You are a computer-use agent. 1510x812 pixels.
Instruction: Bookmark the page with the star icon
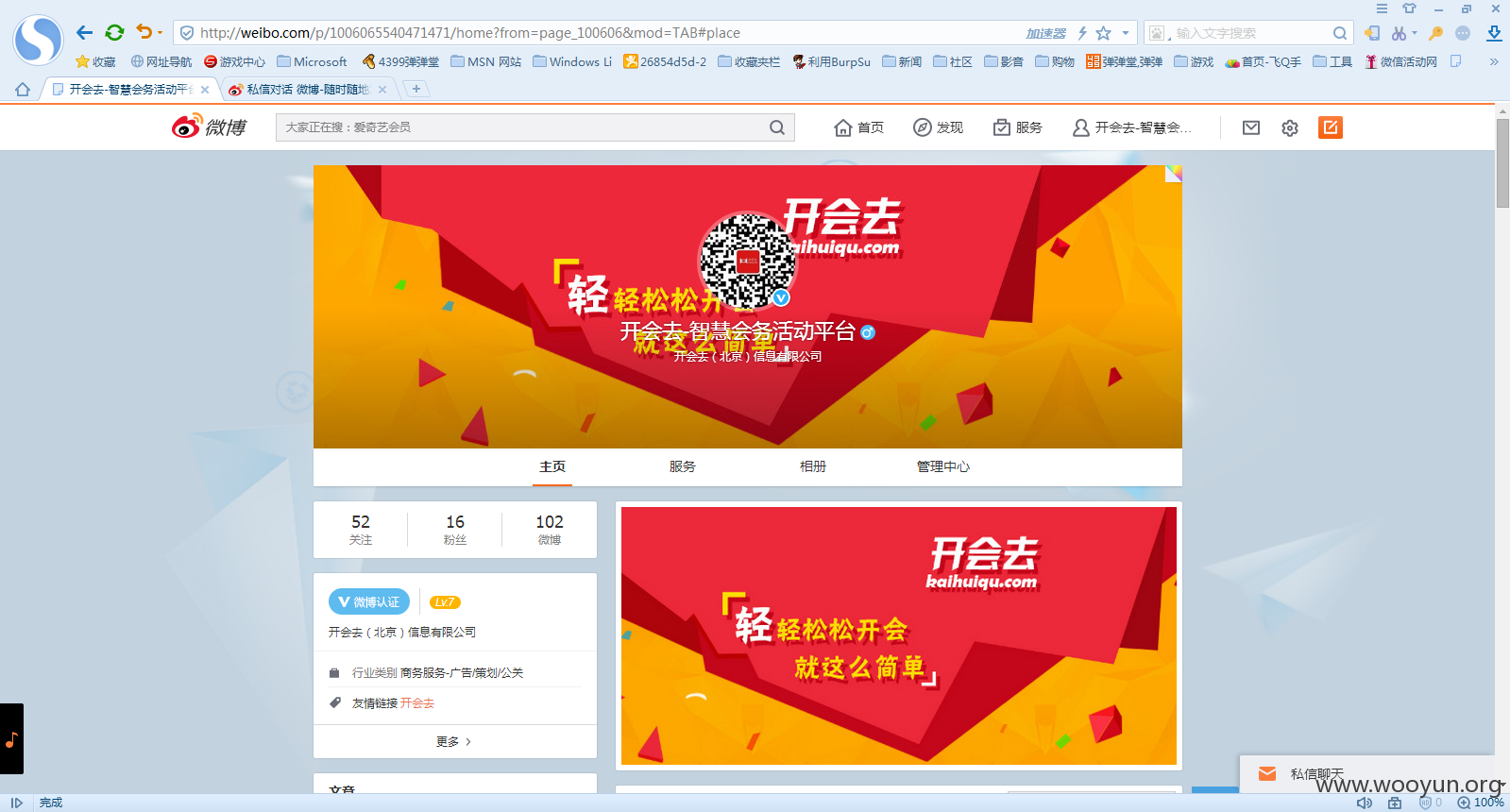[x=1103, y=33]
